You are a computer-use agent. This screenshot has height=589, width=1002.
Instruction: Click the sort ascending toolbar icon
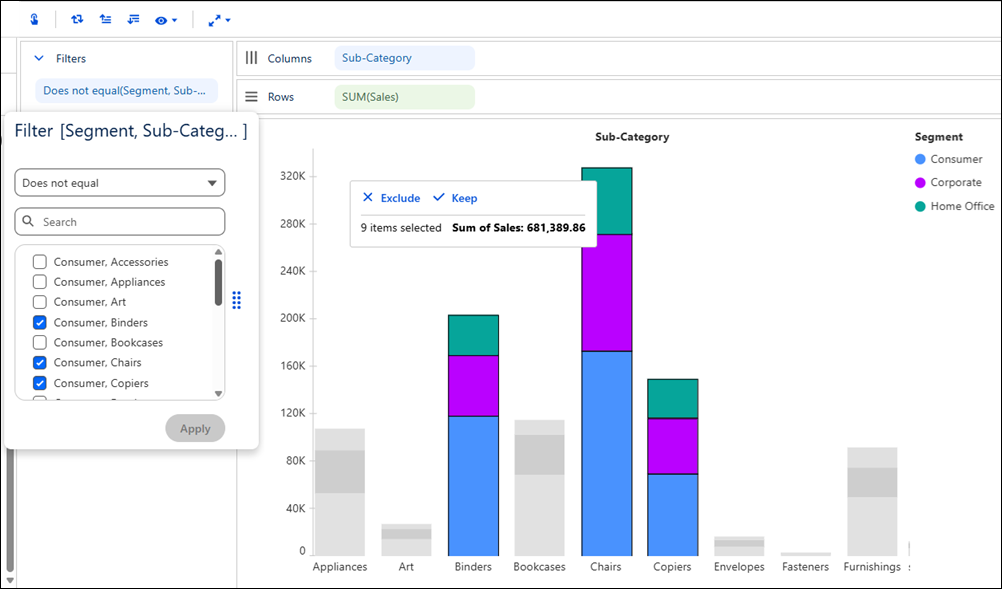pos(105,20)
